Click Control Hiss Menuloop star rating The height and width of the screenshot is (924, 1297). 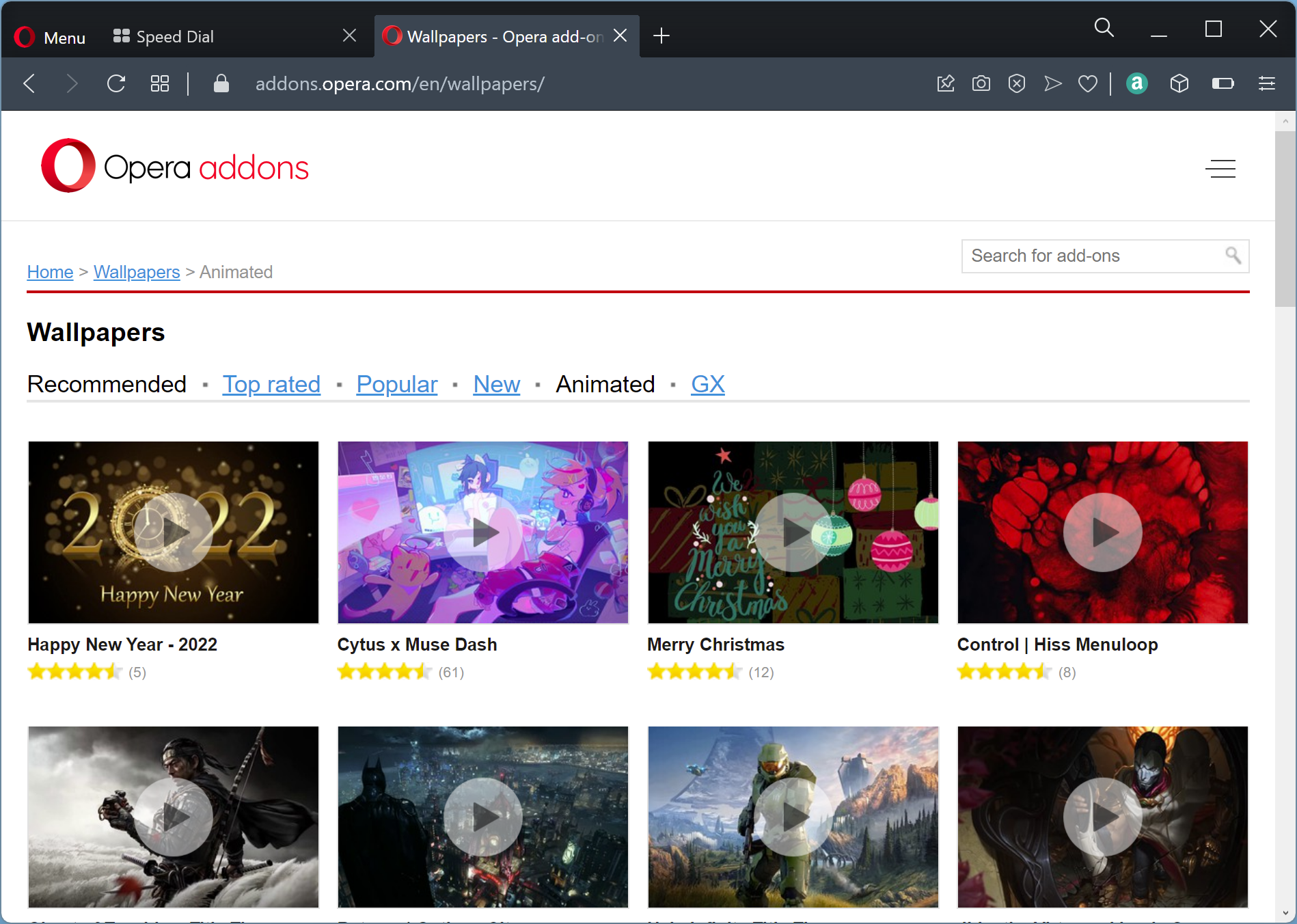[x=1004, y=672]
